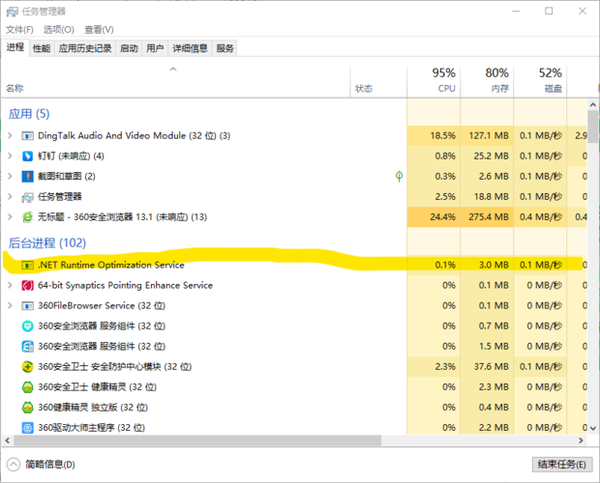Click the 钉钉 app icon
Image resolution: width=600 pixels, height=483 pixels.
pos(27,156)
